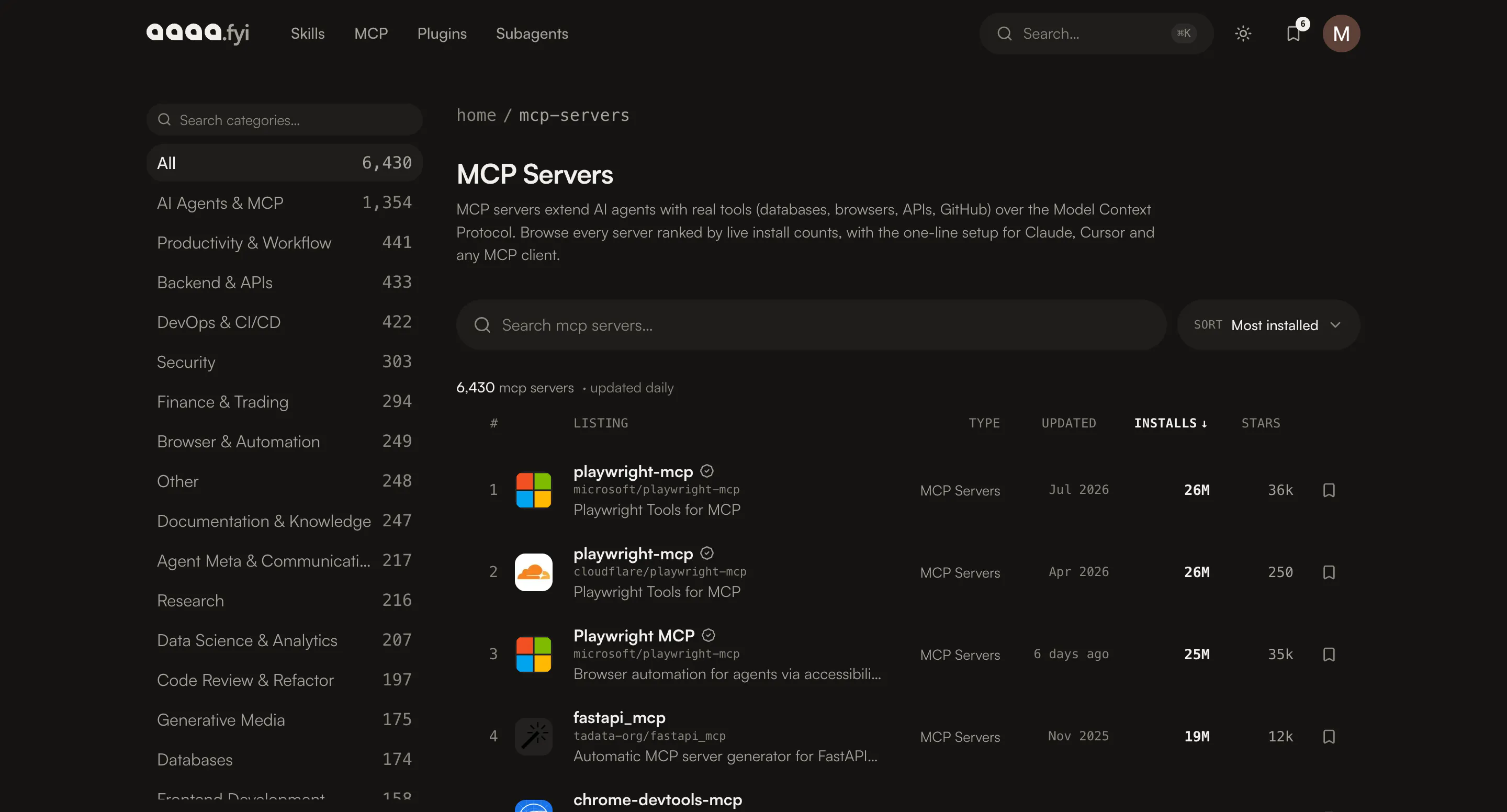Bookmark the microsoft playwright-mcp row ranked 1
This screenshot has width=1507, height=812.
point(1329,490)
